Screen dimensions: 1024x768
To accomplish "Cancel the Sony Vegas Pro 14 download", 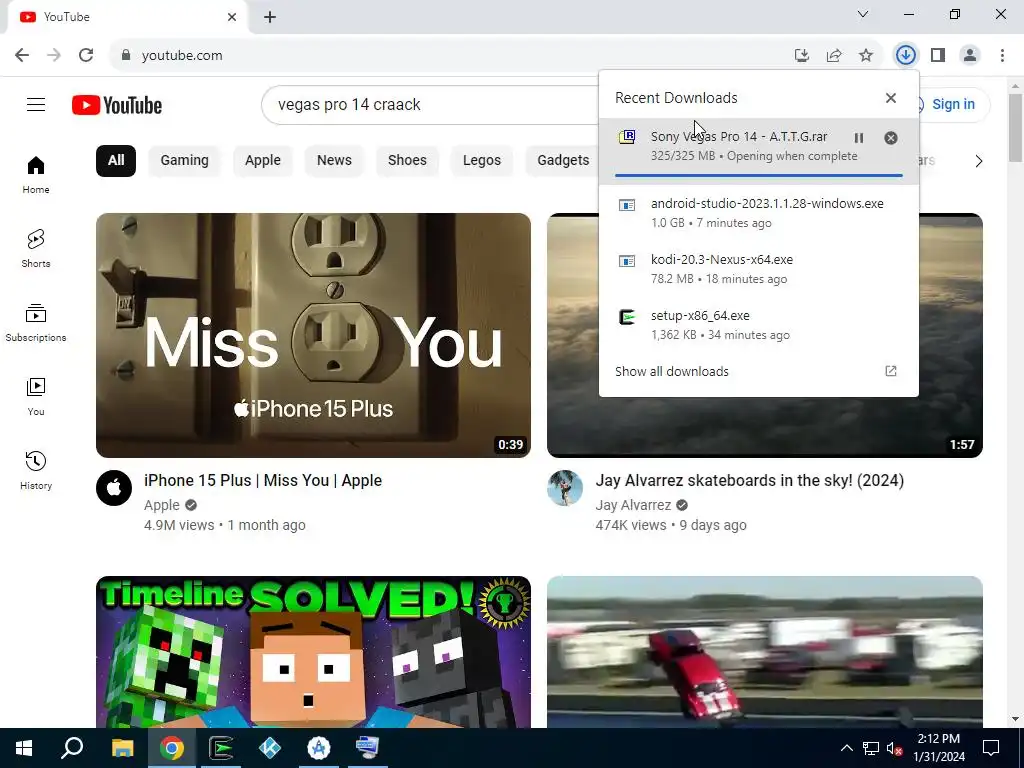I will (x=891, y=138).
